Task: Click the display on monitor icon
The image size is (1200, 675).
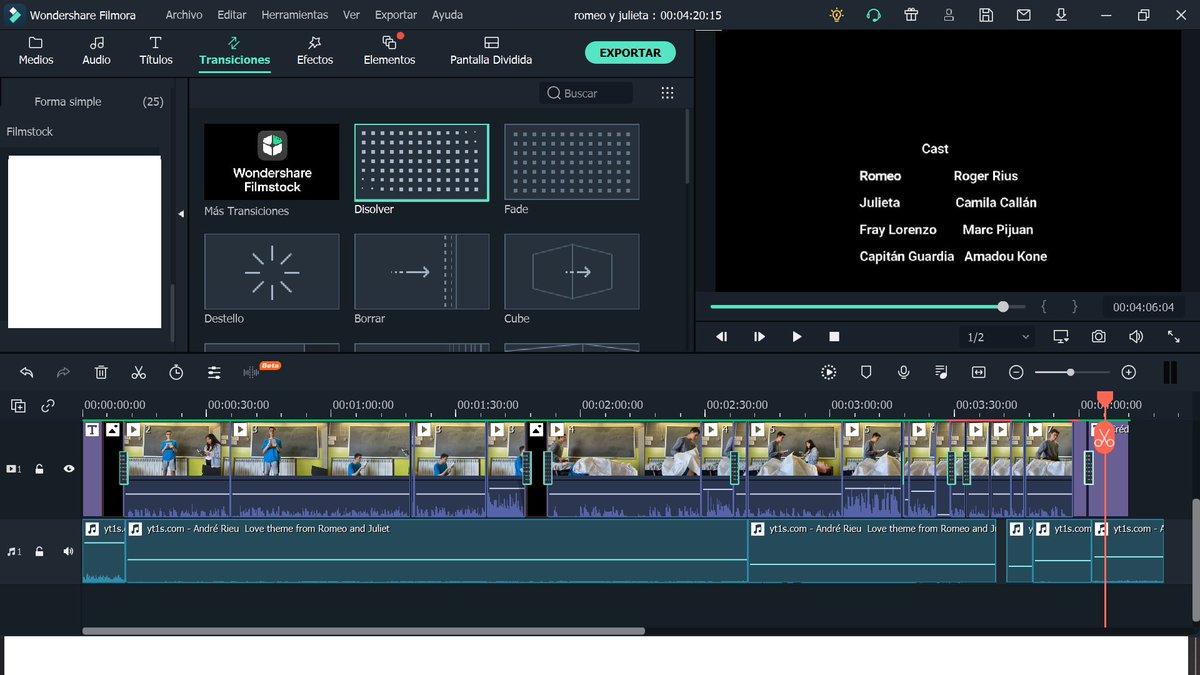Action: [x=1061, y=337]
